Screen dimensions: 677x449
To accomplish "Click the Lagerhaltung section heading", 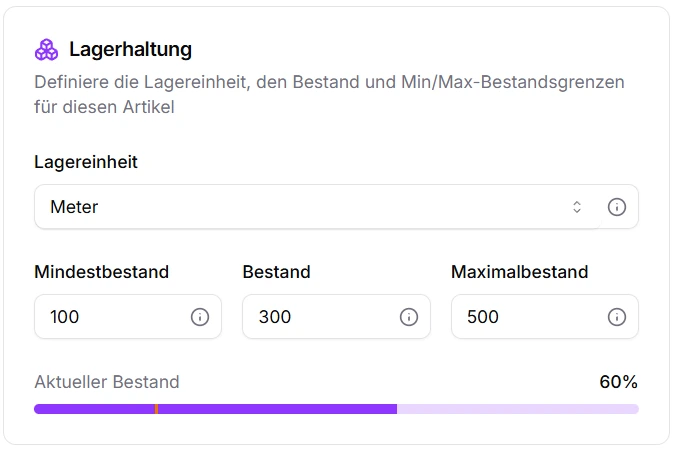I will coord(130,49).
